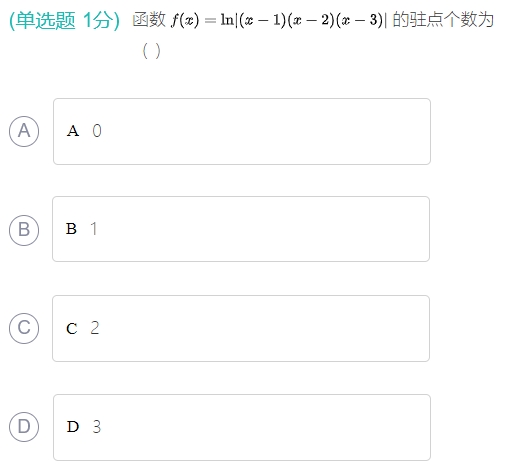Select the answer box containing C 2
This screenshot has width=523, height=474.
click(241, 329)
